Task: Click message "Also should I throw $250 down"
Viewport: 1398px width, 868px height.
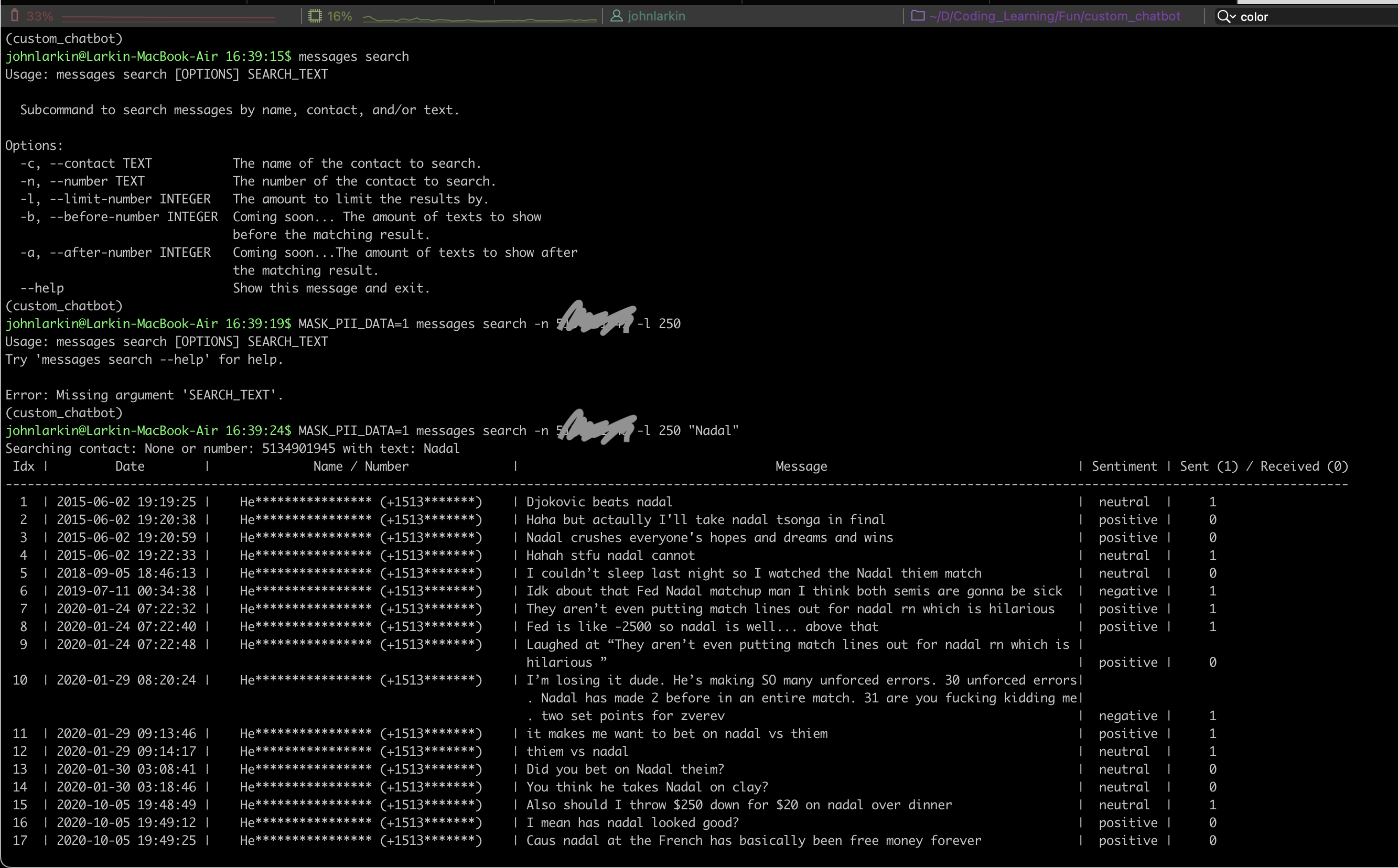Action: [x=739, y=805]
